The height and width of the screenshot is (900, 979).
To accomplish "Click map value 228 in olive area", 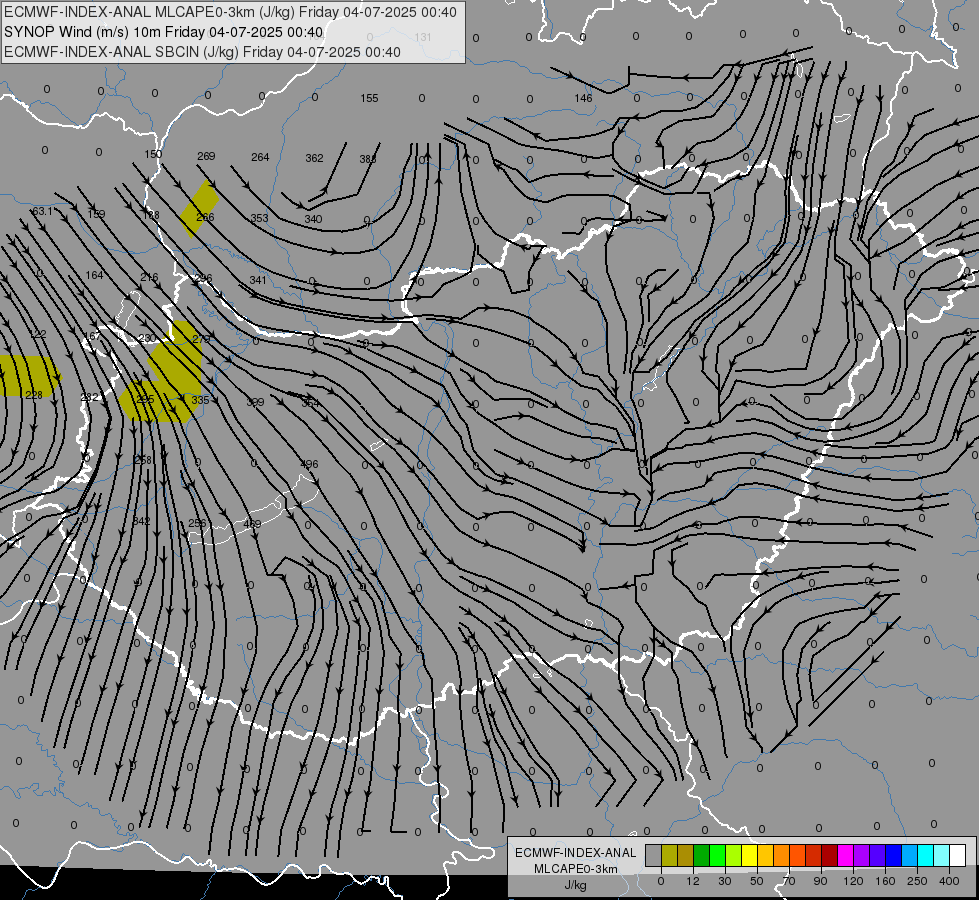I will [34, 395].
